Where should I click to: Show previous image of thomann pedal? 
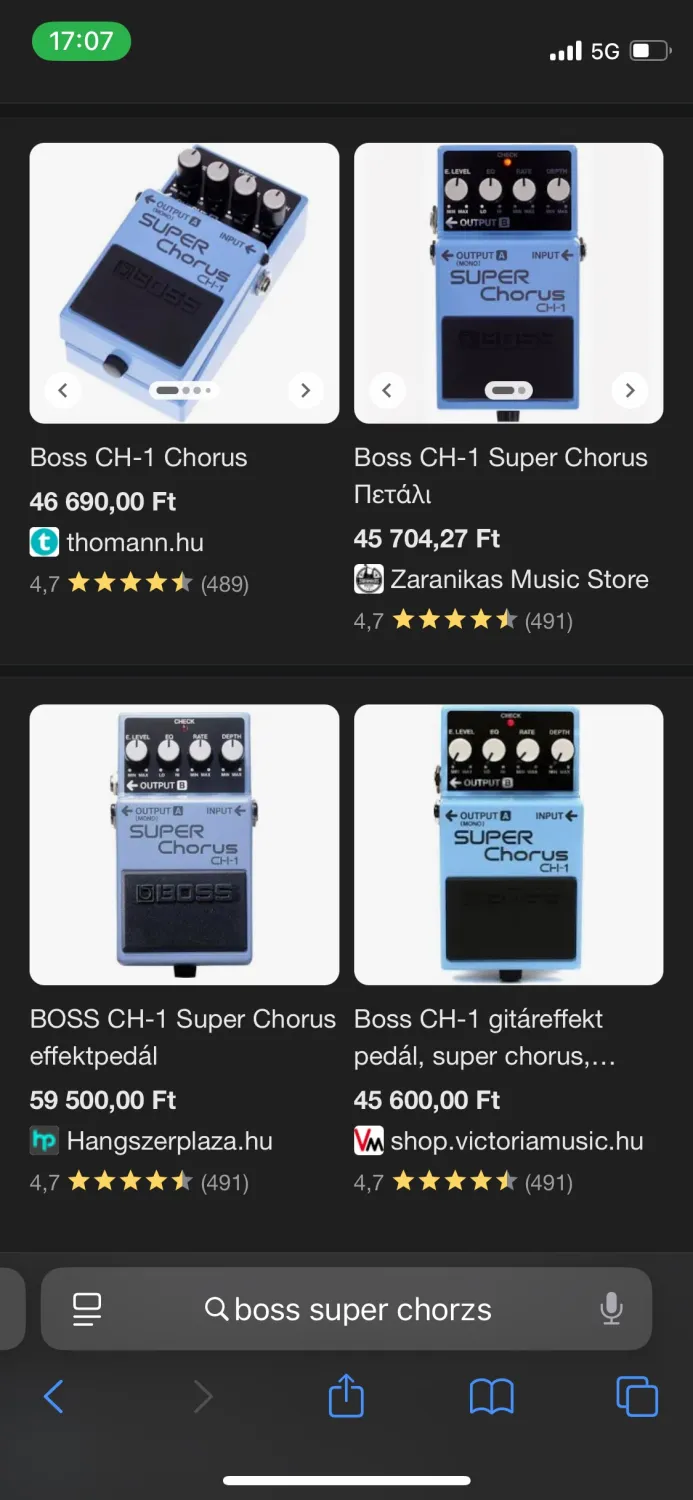click(x=63, y=390)
